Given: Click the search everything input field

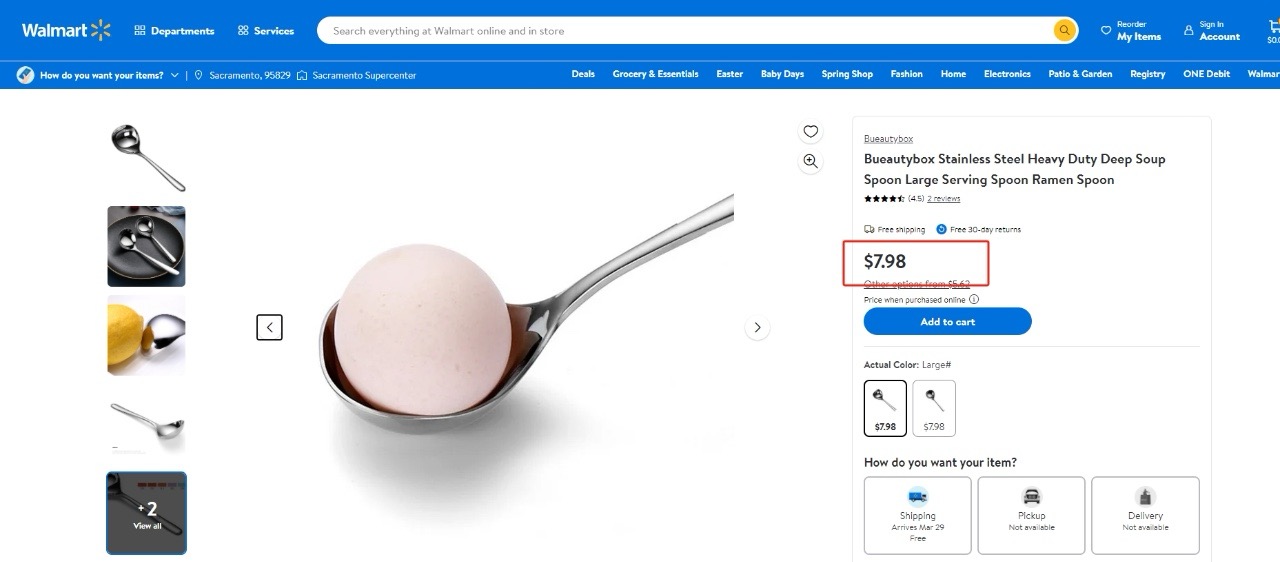Looking at the screenshot, I should [x=680, y=31].
